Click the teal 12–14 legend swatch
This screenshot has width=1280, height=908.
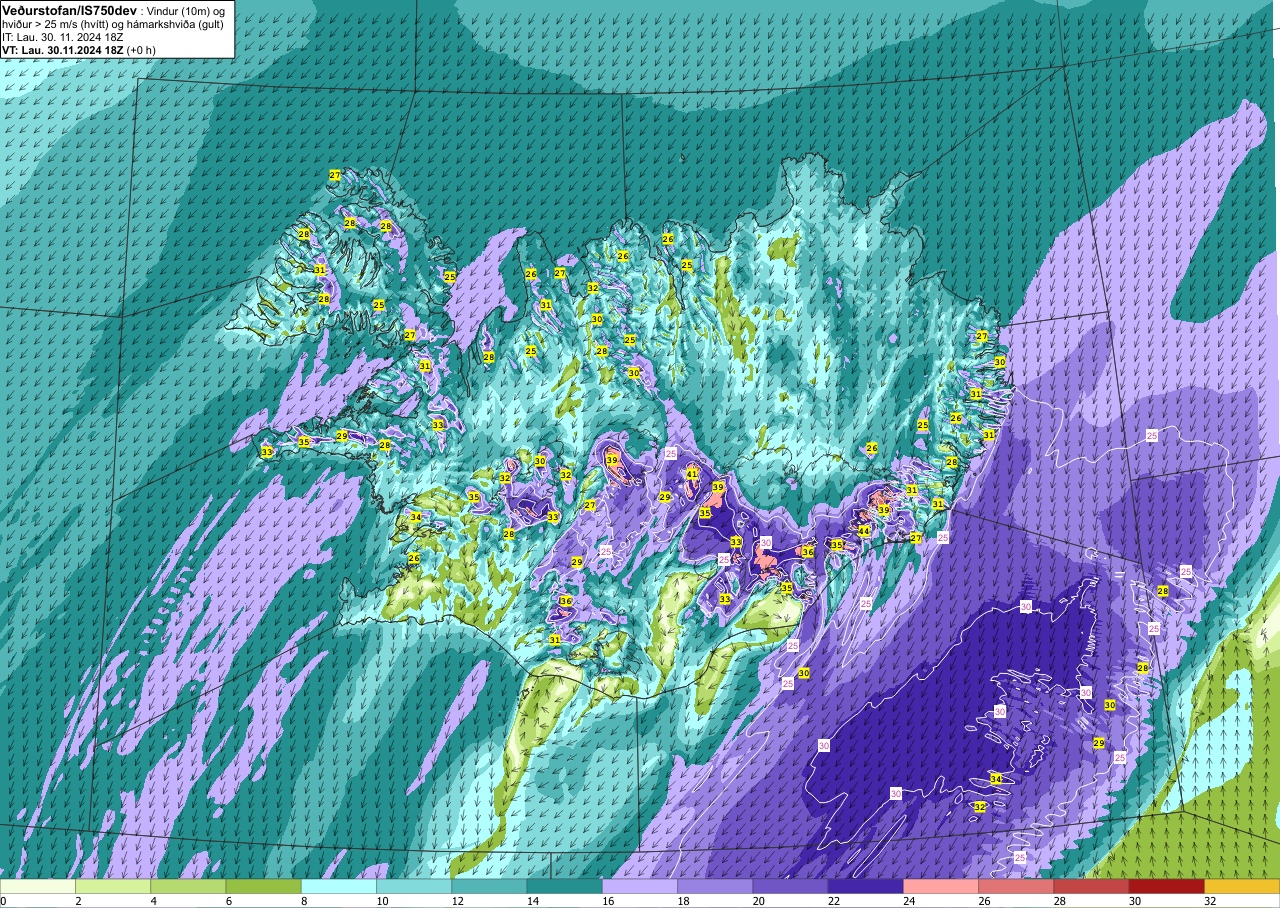489,886
